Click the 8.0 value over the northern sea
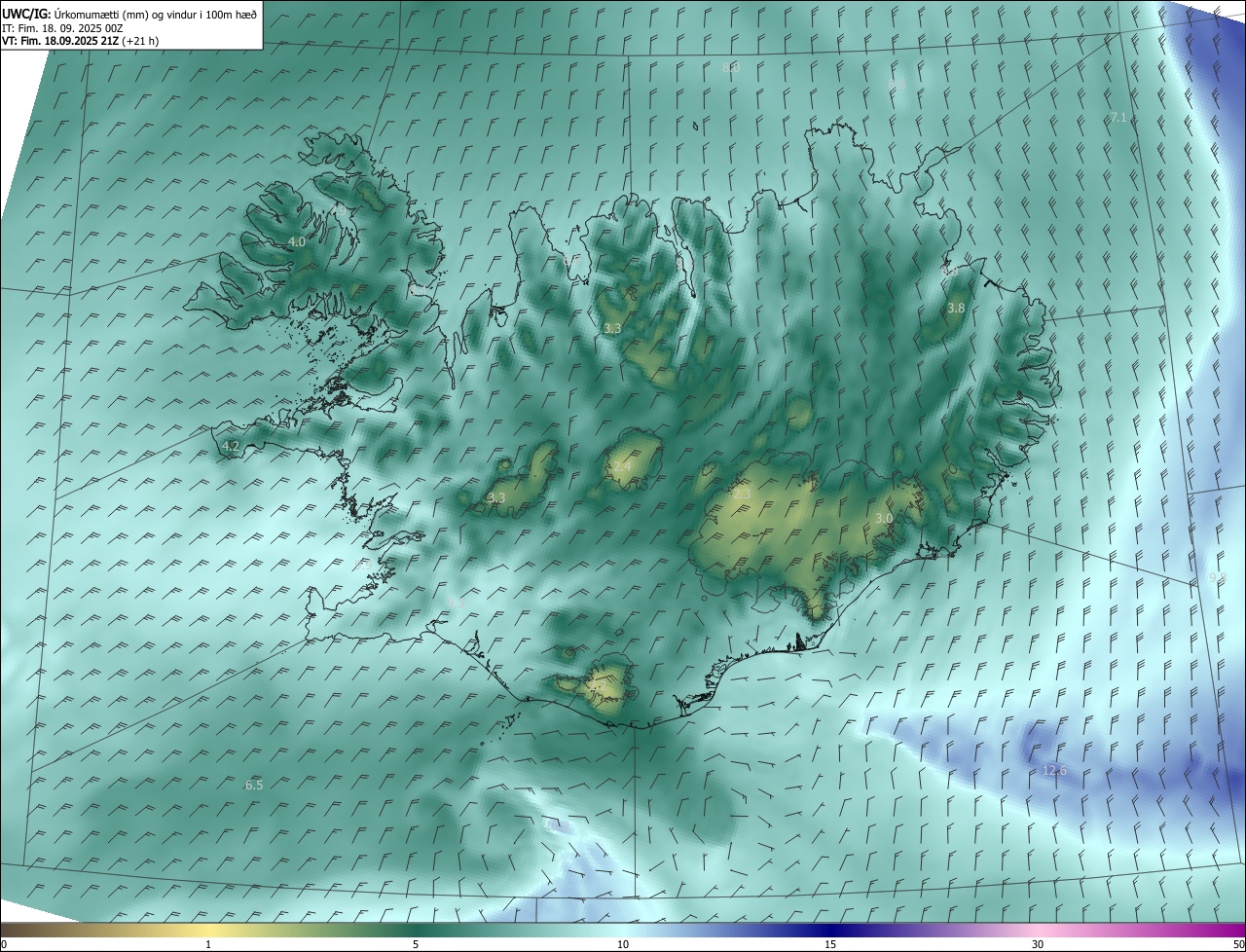The width and height of the screenshot is (1246, 952). click(732, 67)
